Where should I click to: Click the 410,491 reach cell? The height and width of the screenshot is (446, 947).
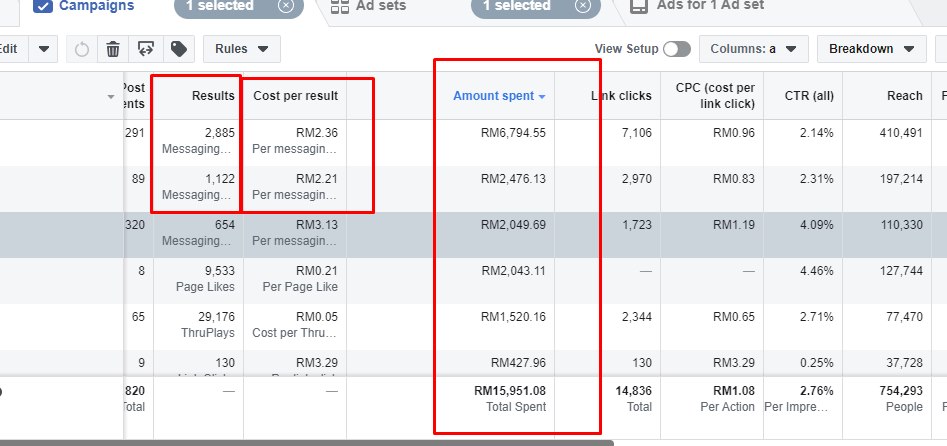[x=902, y=132]
